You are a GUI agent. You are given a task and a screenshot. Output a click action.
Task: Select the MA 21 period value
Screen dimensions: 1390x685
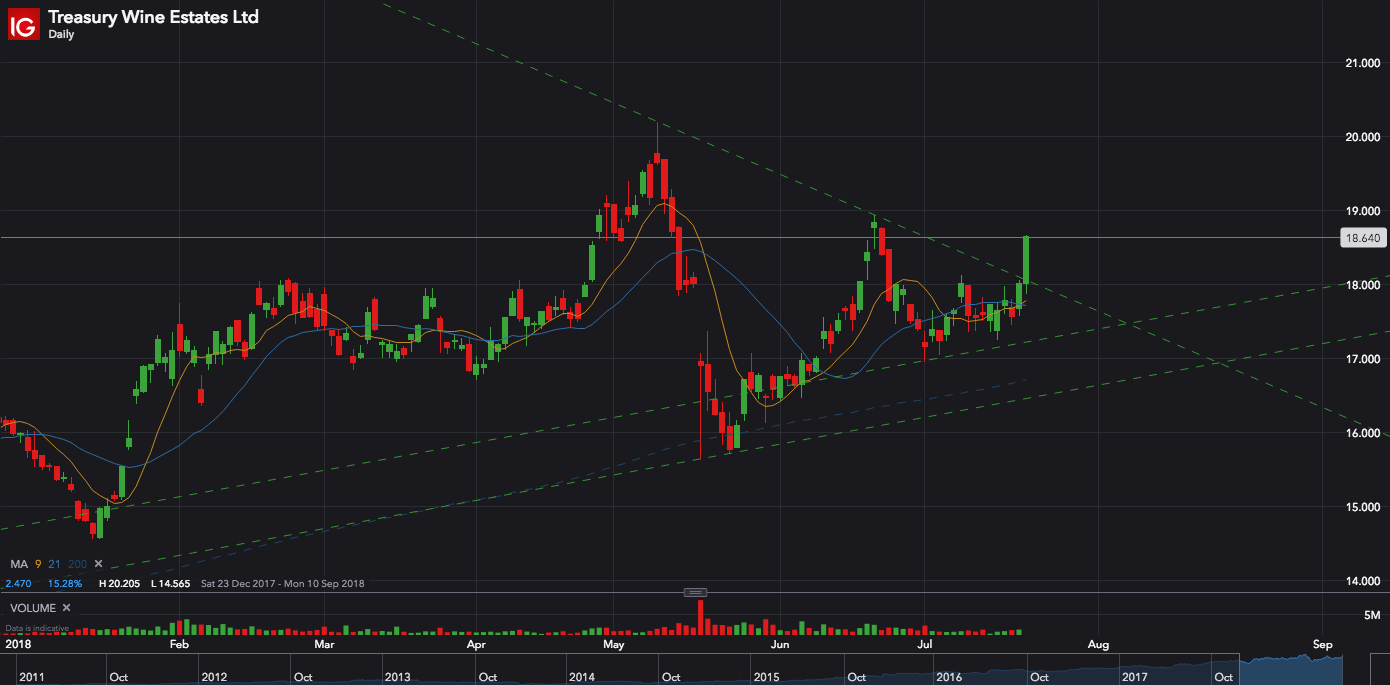(54, 564)
